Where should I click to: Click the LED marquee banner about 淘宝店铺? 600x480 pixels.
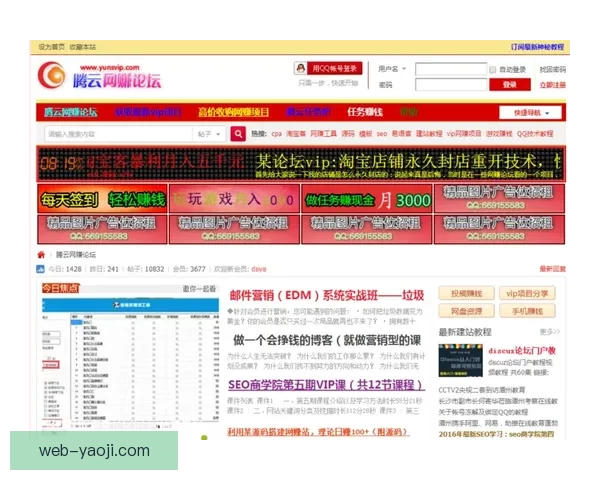(x=301, y=164)
